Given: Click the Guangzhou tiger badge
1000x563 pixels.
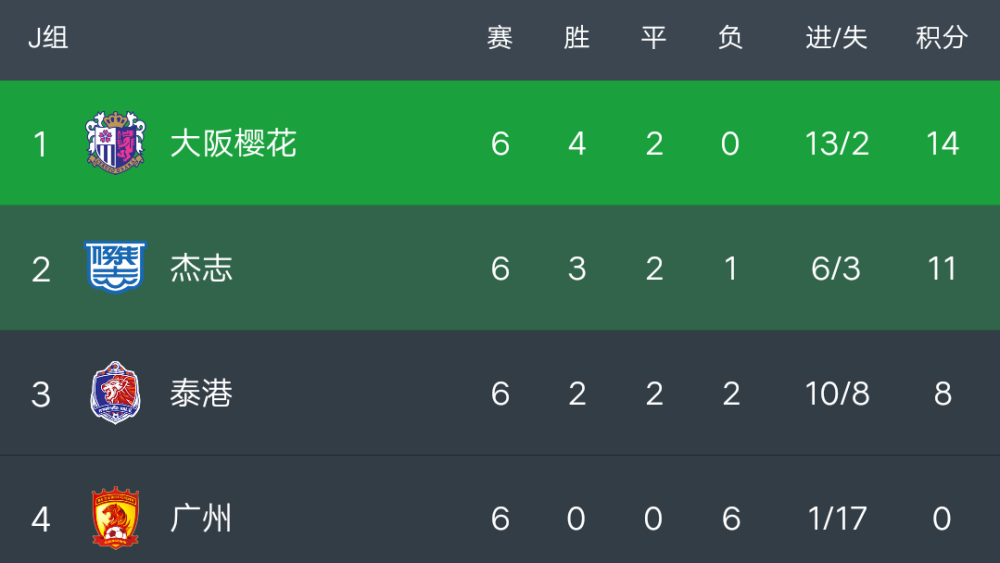Looking at the screenshot, I should tap(115, 518).
